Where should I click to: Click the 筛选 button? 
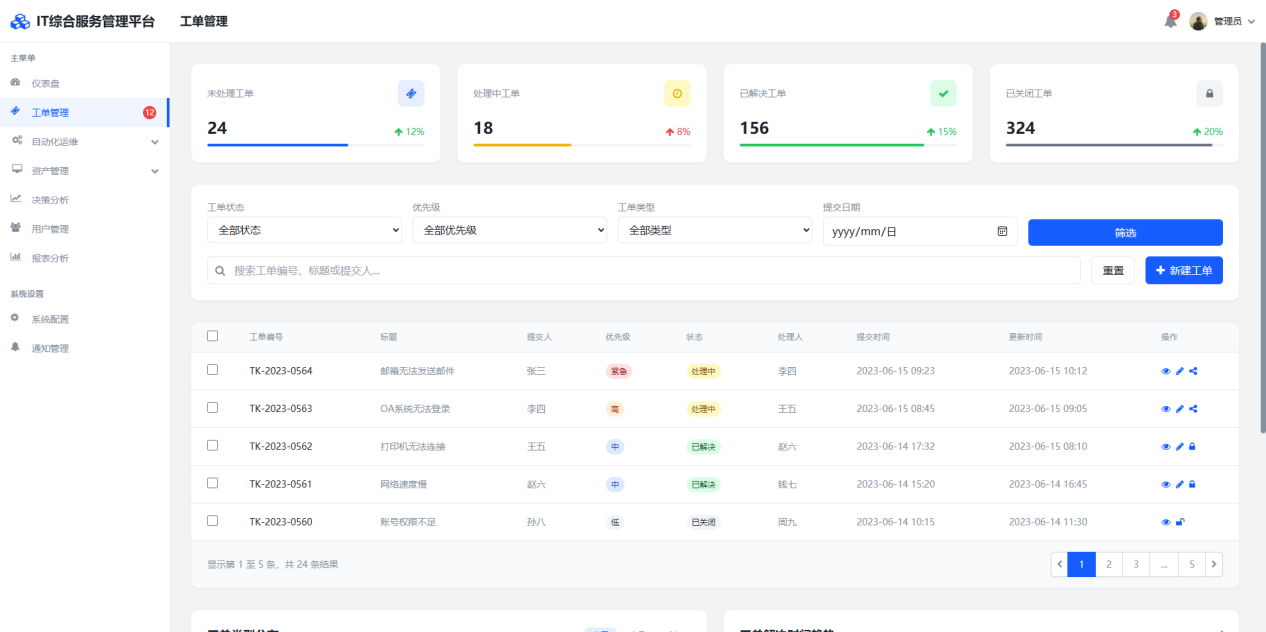tap(1125, 232)
